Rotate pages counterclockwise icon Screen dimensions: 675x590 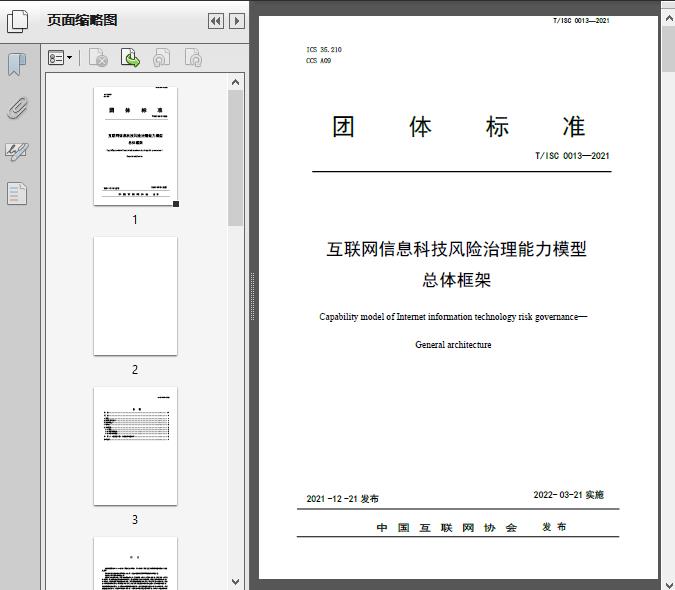pos(161,58)
